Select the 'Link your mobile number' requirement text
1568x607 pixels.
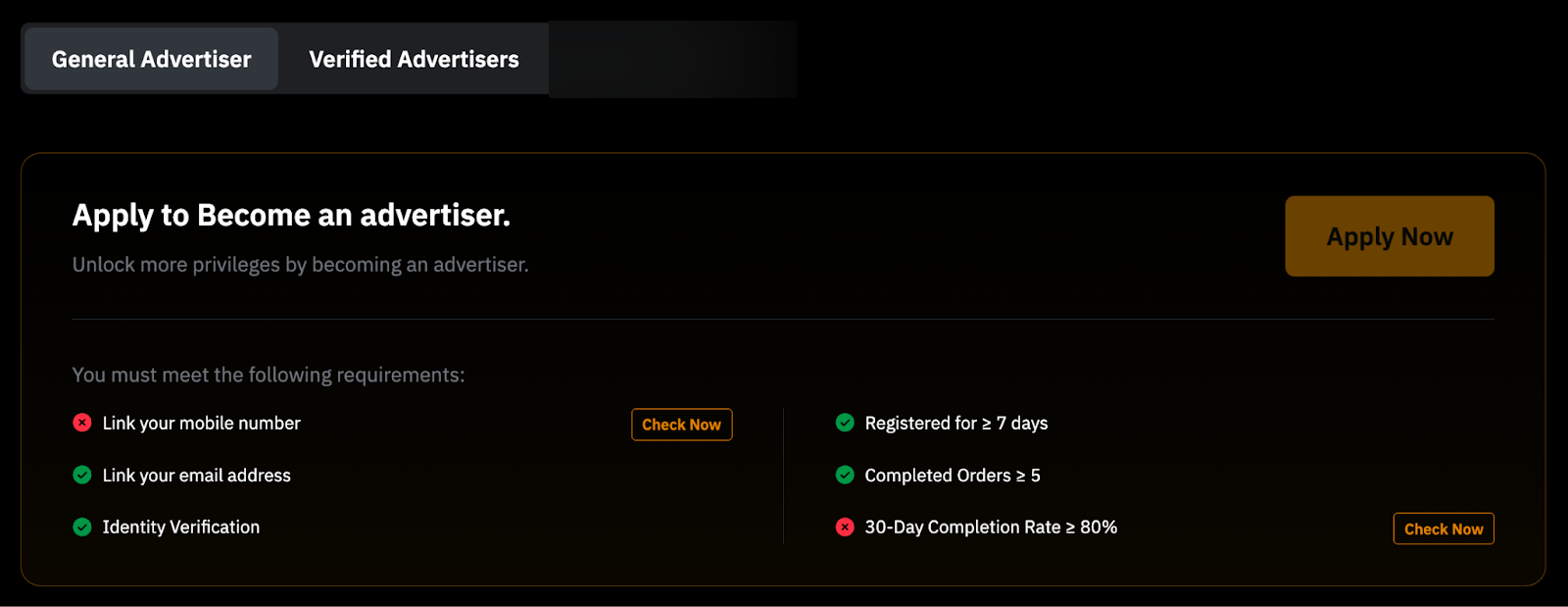coord(201,424)
